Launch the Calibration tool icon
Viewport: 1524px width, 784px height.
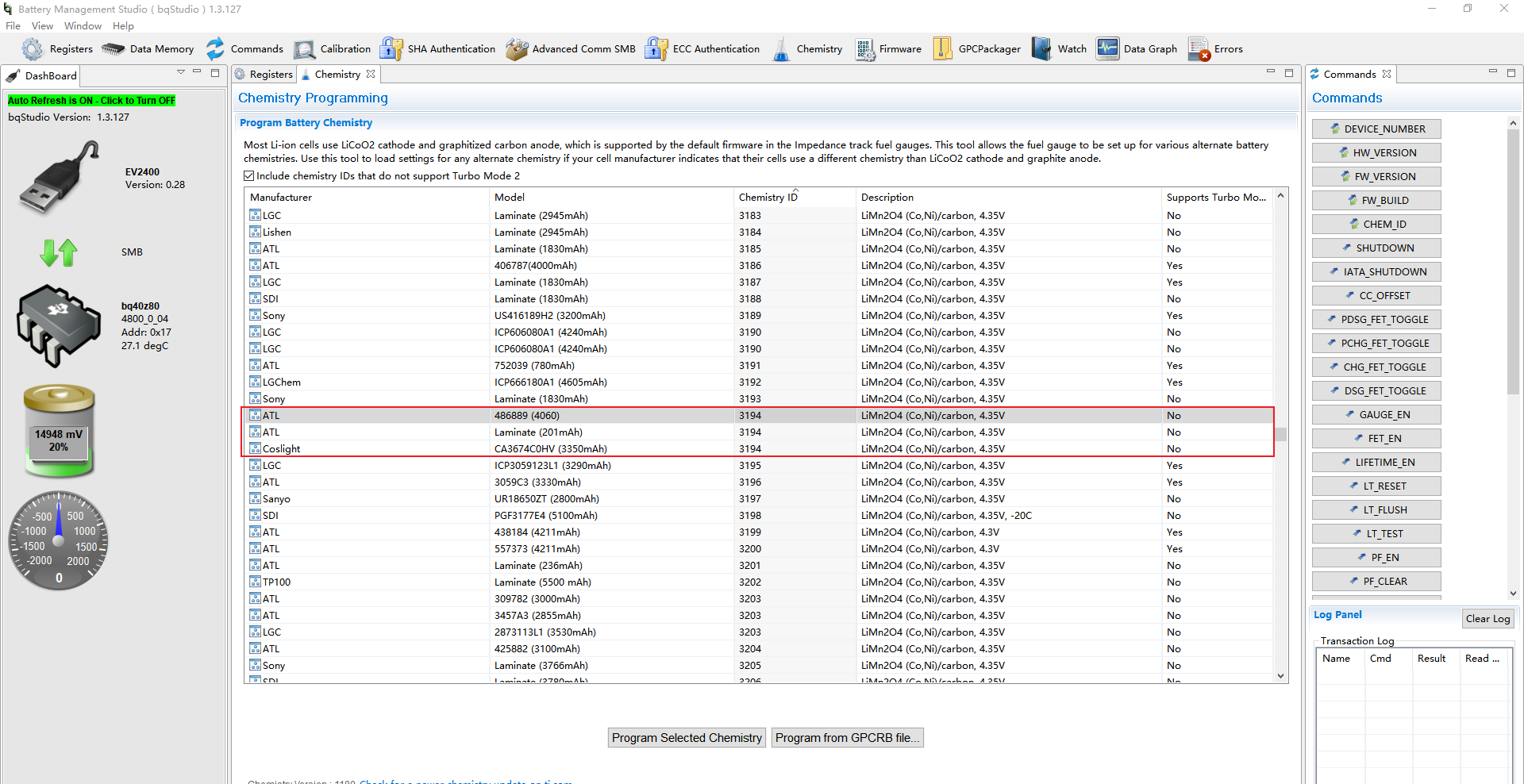(x=304, y=49)
